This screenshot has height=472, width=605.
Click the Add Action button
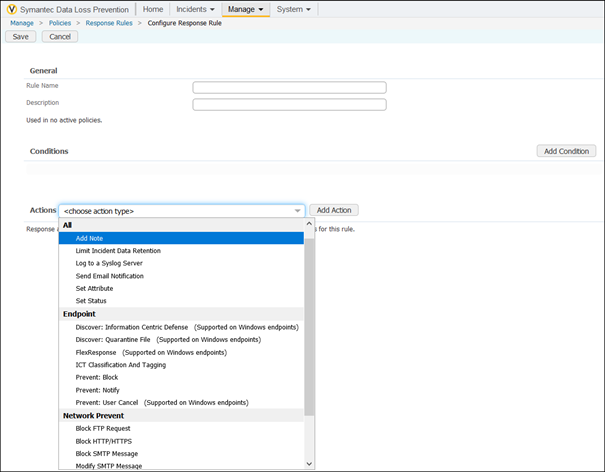tap(334, 210)
